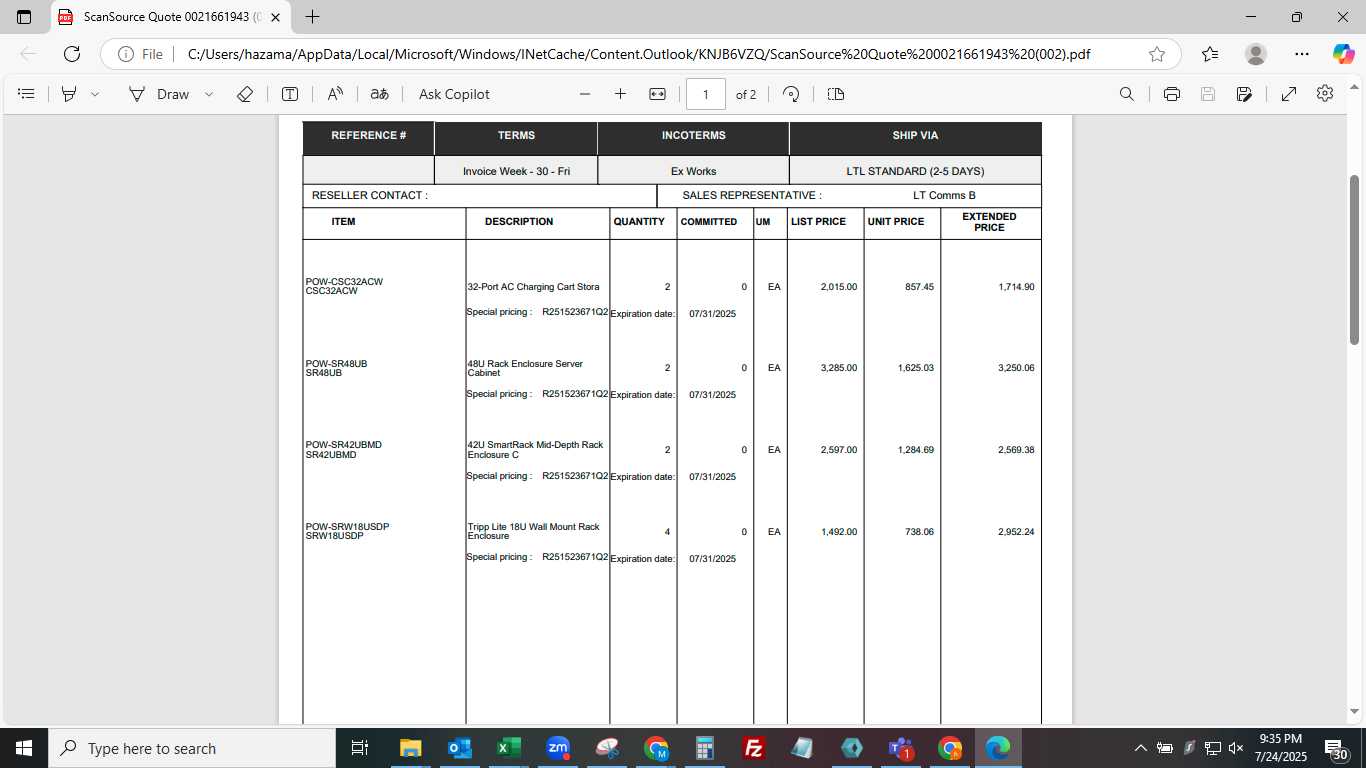Viewport: 1366px width, 768px height.
Task: Select the LTL STANDARD (2-5 DAYS) cell
Action: (915, 171)
